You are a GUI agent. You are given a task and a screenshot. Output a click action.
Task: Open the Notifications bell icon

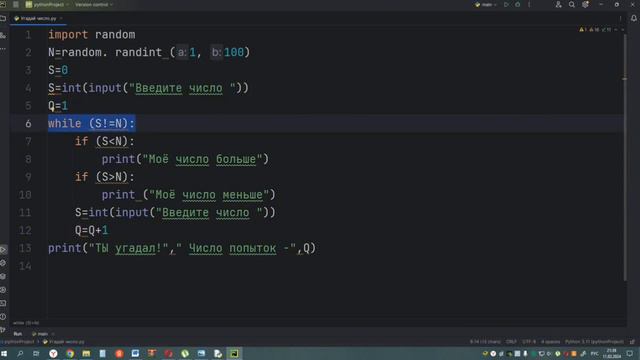634,18
